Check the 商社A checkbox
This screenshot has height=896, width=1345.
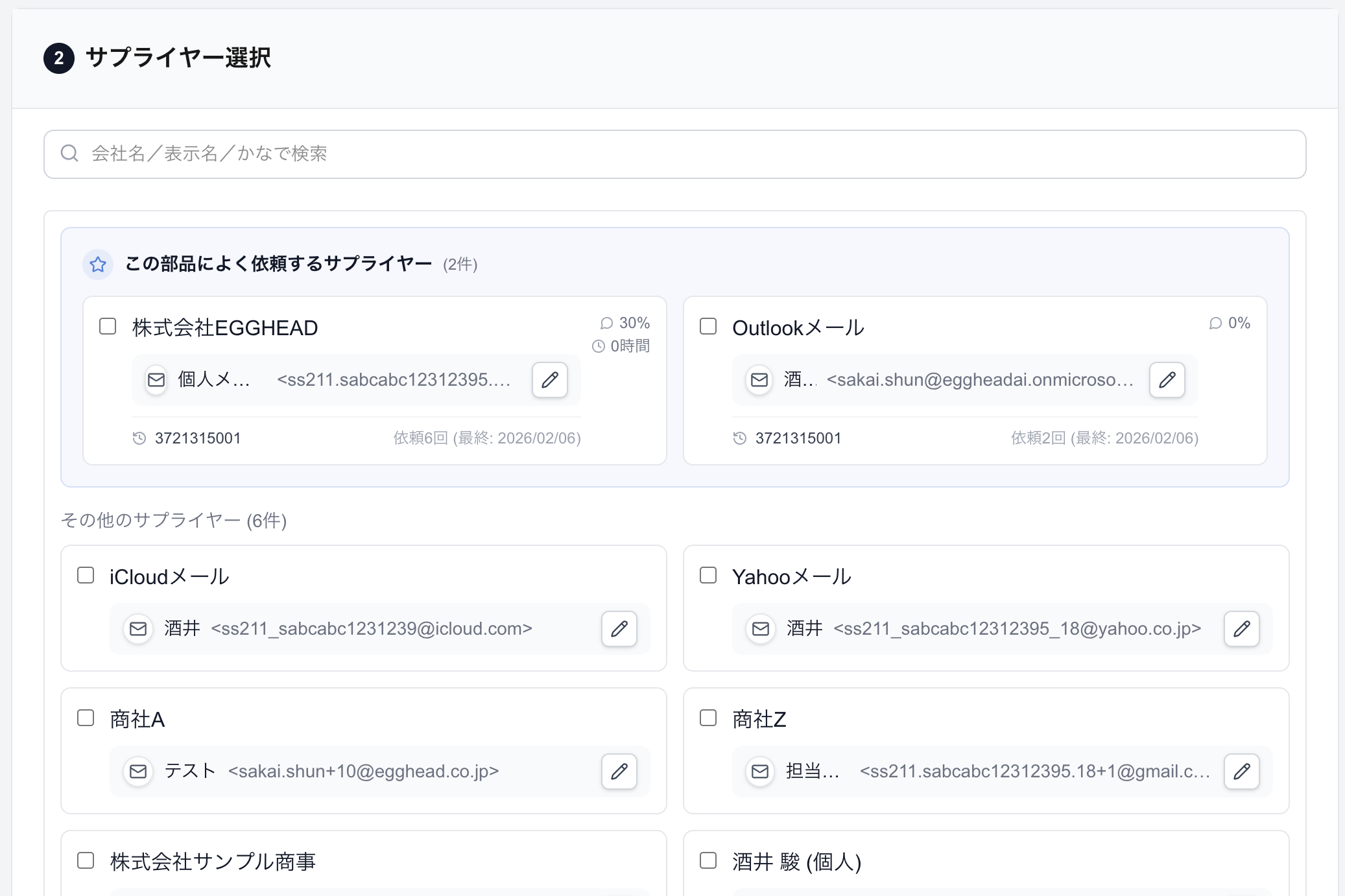86,718
